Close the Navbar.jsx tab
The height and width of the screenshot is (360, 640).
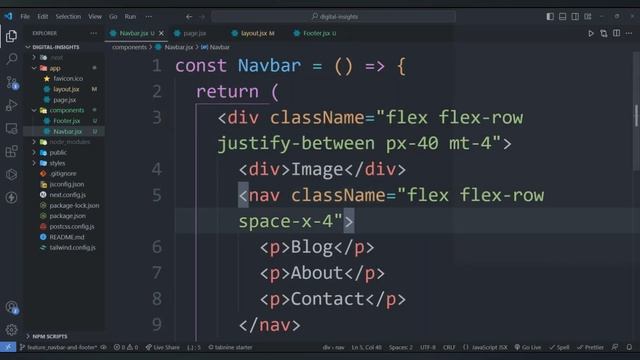[x=161, y=33]
